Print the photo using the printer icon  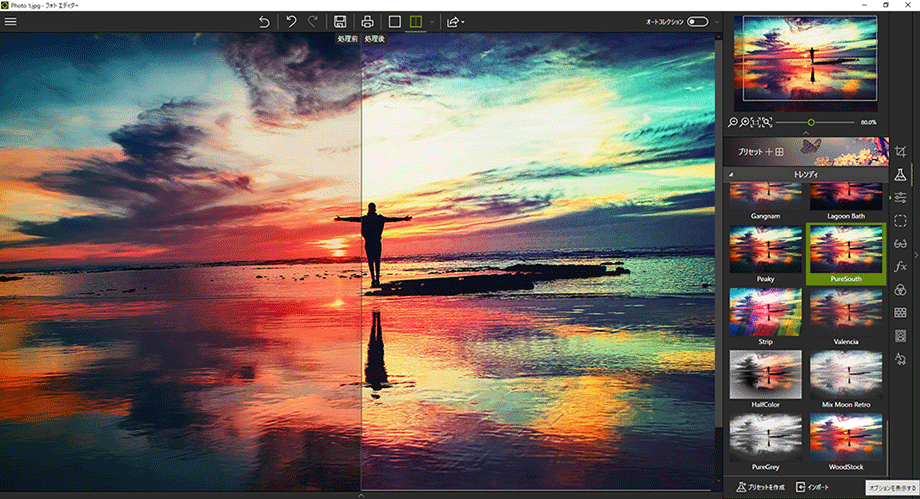coord(367,22)
